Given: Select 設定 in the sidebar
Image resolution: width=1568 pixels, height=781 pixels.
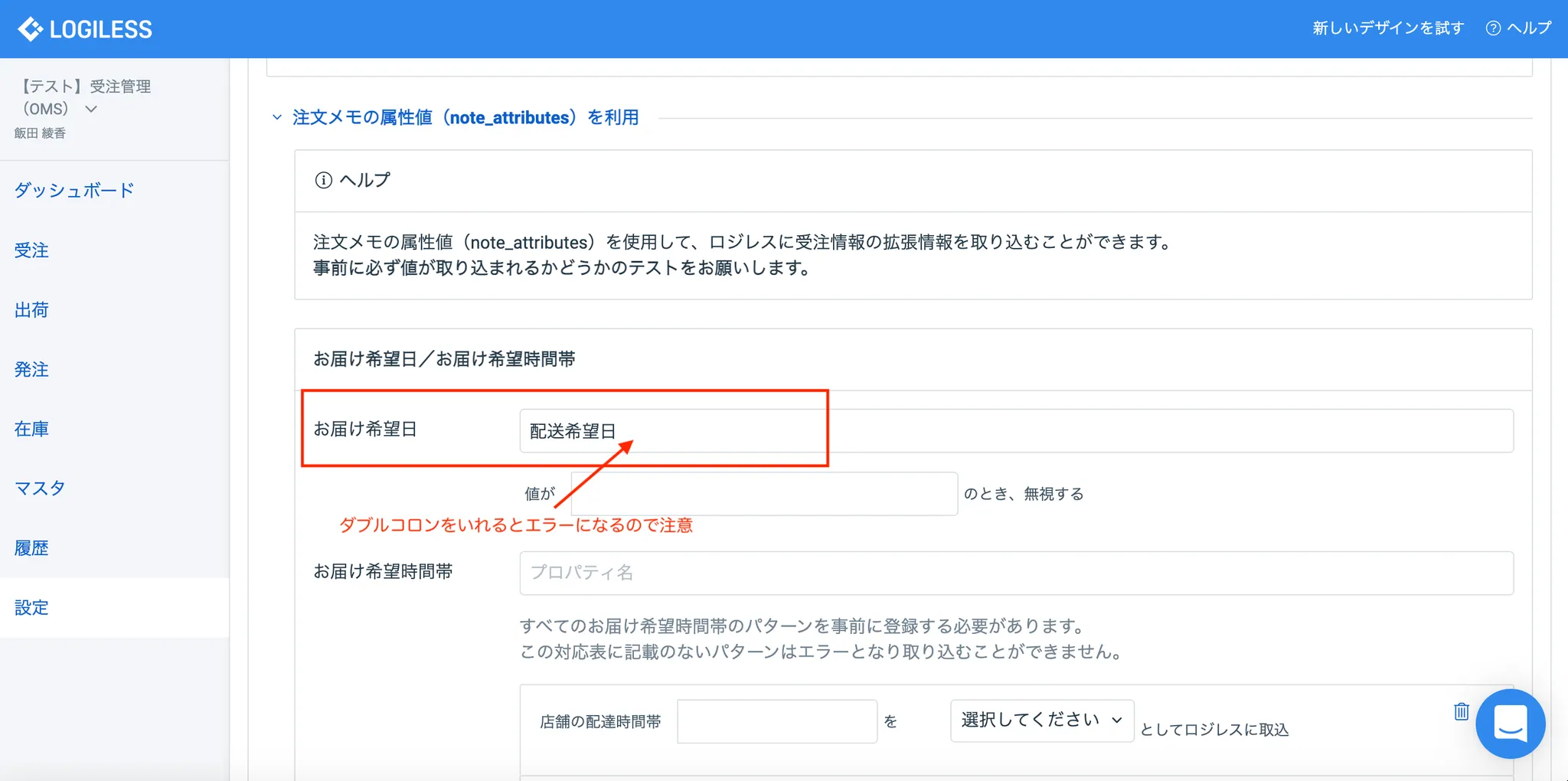Looking at the screenshot, I should tap(31, 607).
